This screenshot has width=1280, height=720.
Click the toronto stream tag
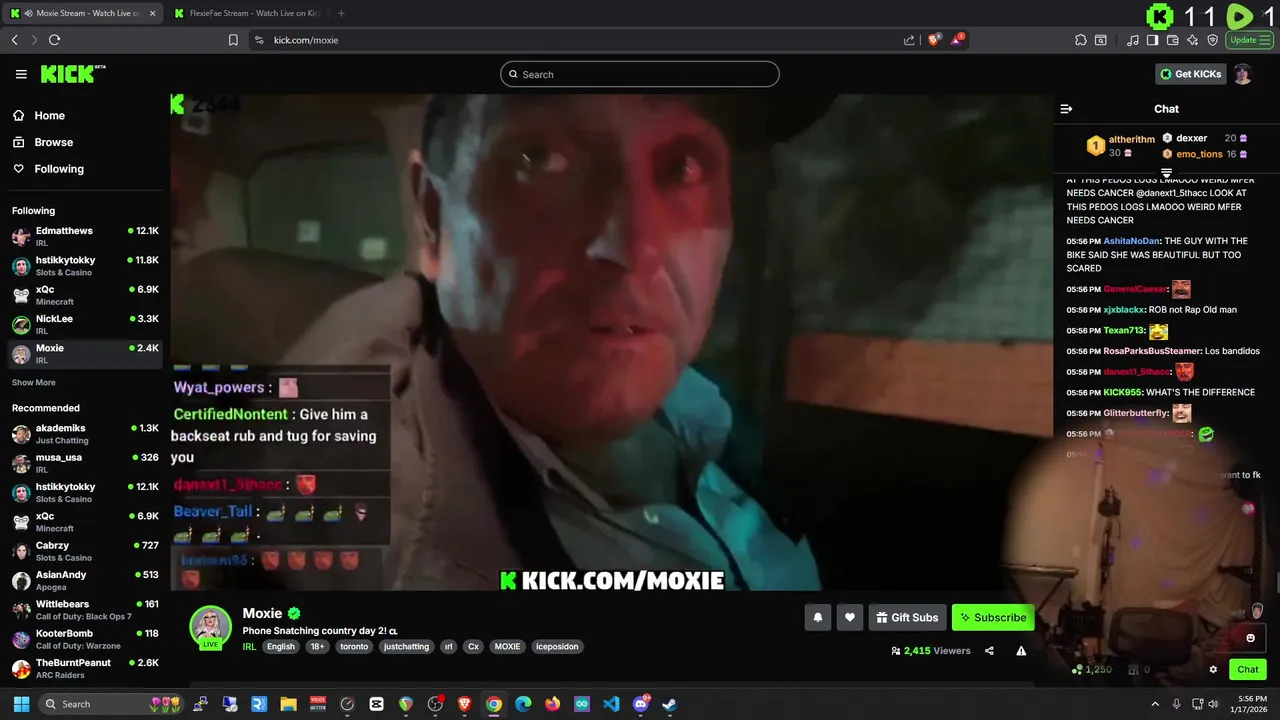pyautogui.click(x=354, y=646)
